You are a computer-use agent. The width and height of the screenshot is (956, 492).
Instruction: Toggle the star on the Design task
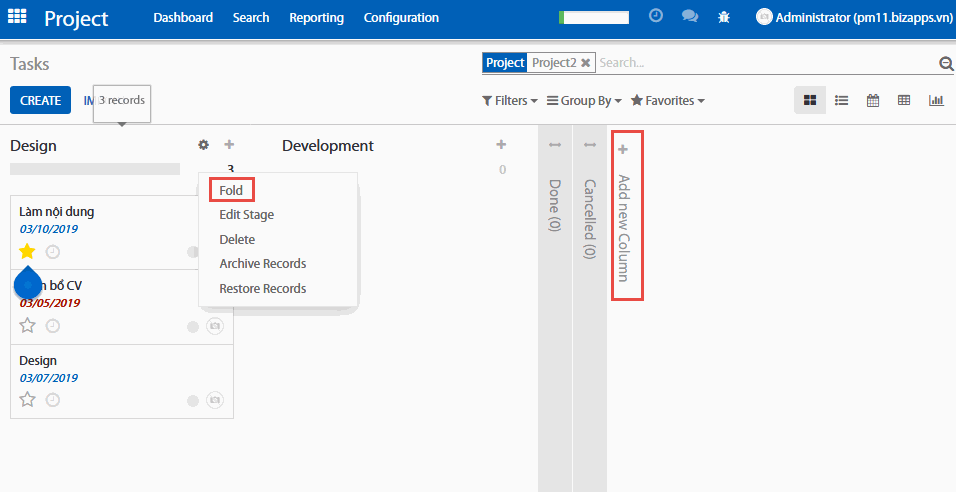pos(27,399)
